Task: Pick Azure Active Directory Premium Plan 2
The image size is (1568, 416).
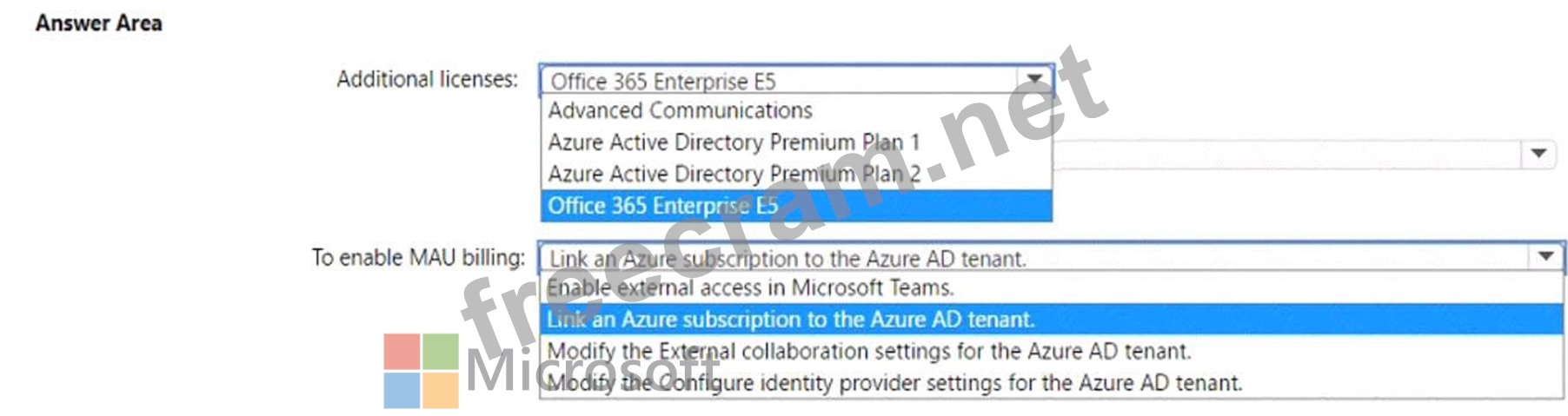Action: [734, 175]
